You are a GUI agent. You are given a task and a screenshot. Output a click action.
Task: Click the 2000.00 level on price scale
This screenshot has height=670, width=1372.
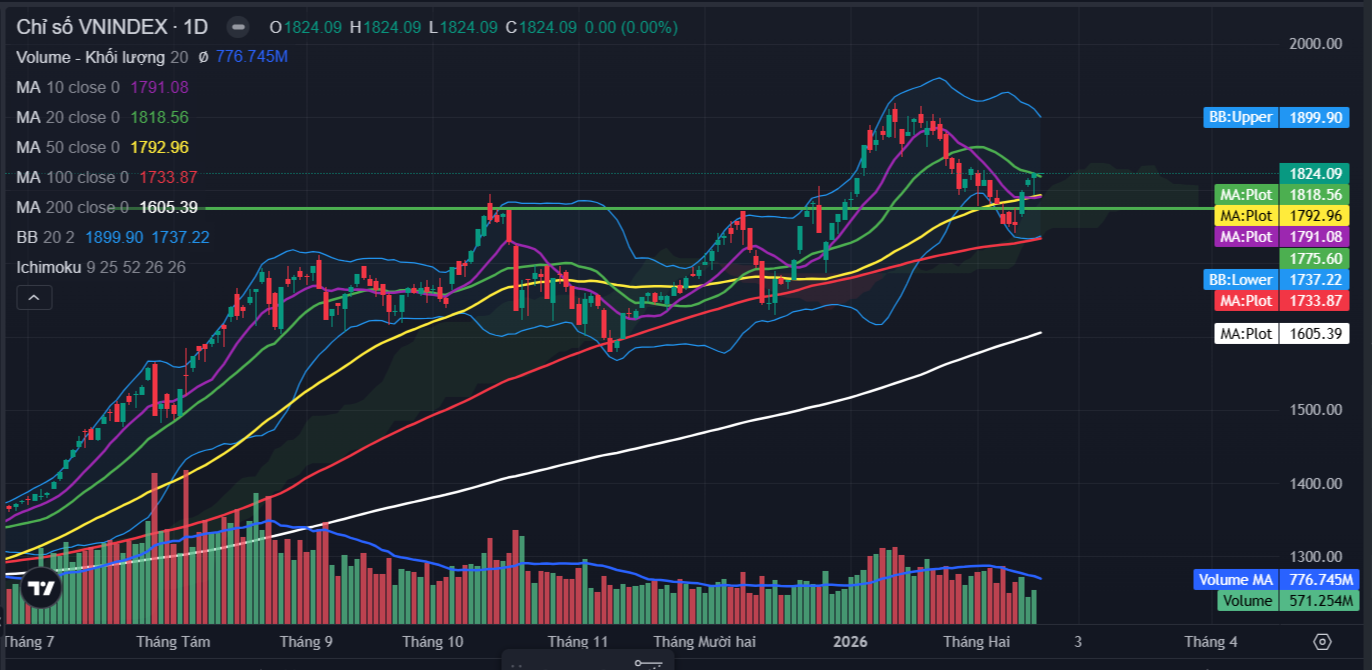pos(1315,43)
